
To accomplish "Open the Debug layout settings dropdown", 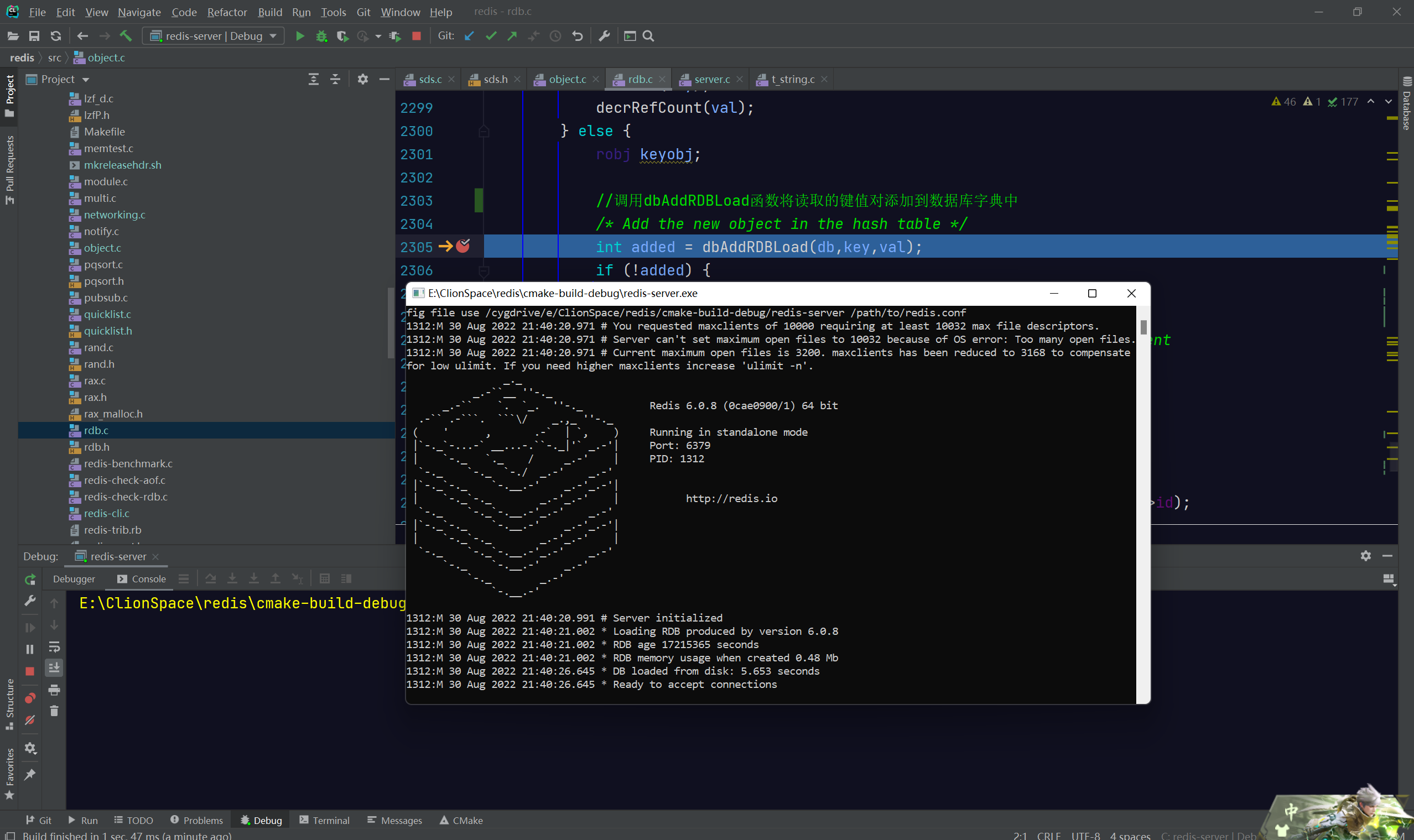I will [x=1389, y=579].
